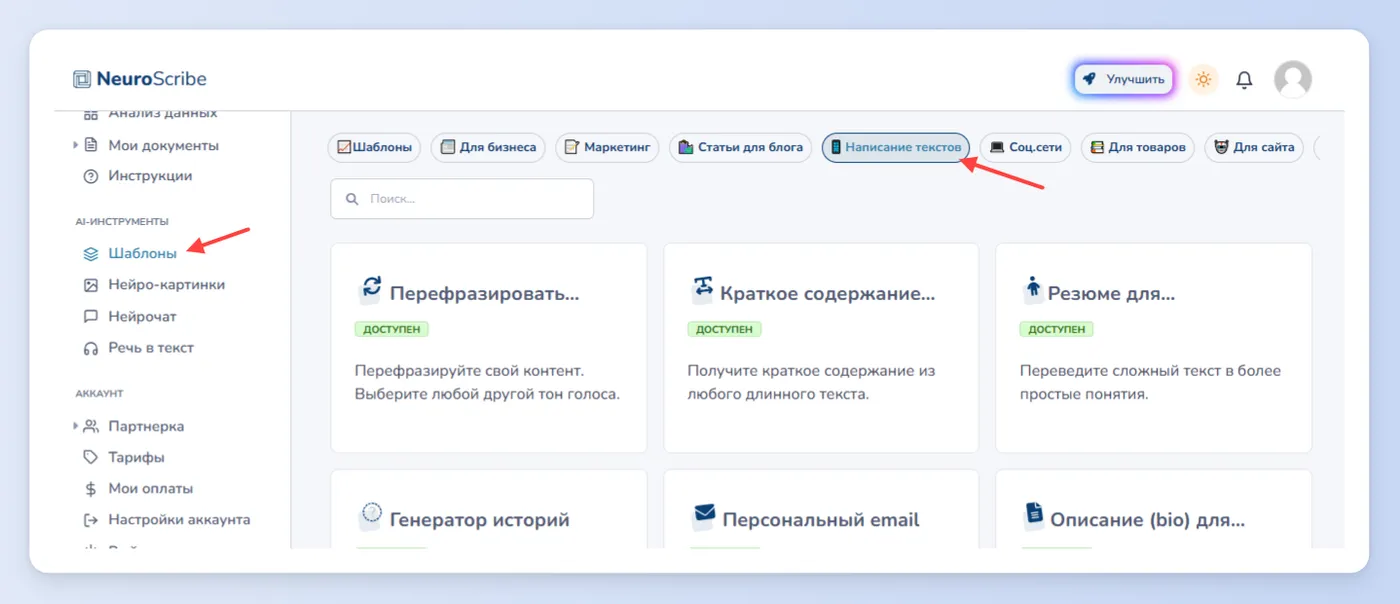Click the АККАУНТ section heading
1400x604 pixels.
point(99,394)
